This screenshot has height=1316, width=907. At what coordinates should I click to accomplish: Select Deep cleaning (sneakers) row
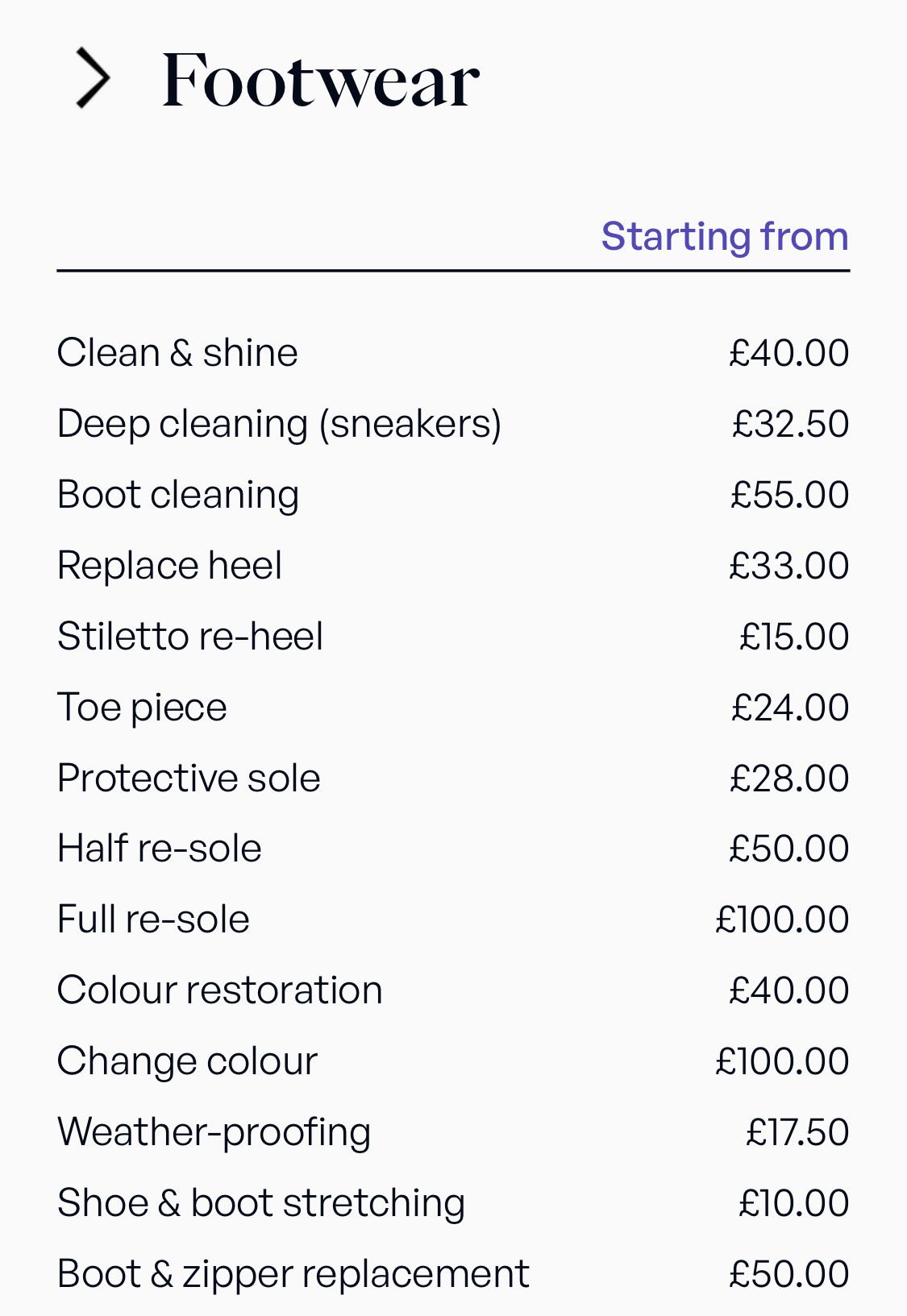[x=453, y=424]
